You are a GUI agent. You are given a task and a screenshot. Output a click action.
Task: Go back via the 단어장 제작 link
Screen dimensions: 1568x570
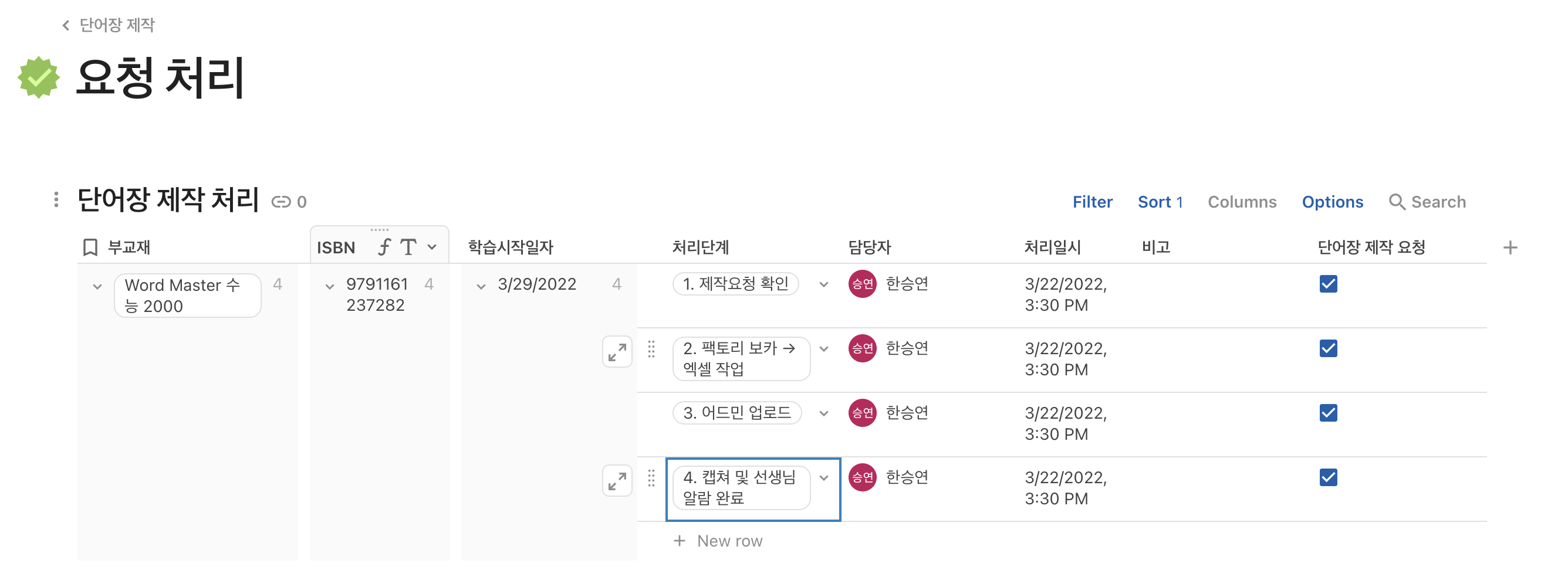[116, 26]
